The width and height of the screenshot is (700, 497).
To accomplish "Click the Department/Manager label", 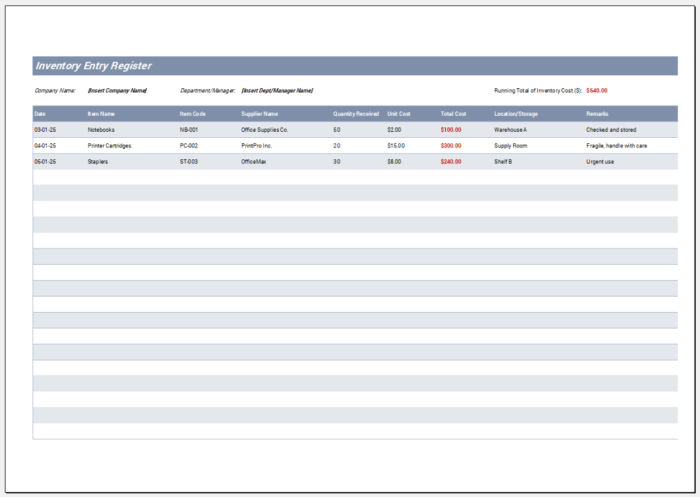I will pyautogui.click(x=207, y=91).
